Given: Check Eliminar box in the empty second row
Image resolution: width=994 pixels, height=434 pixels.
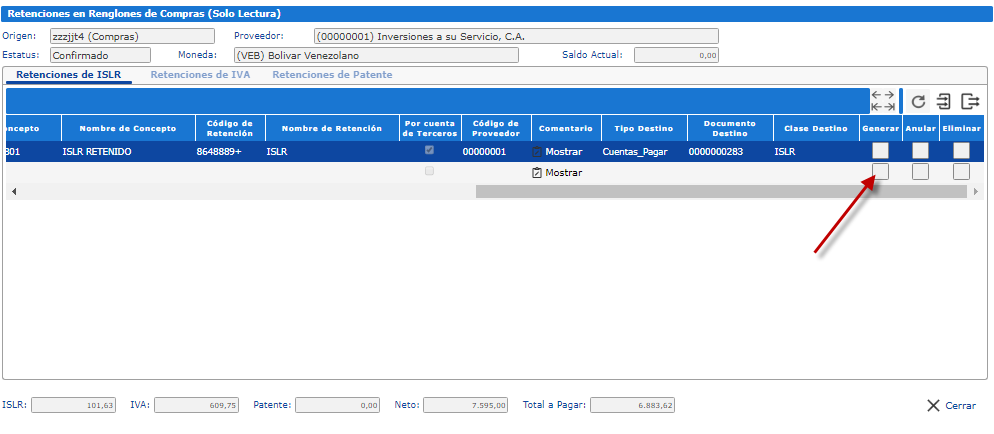Looking at the screenshot, I should coord(961,172).
